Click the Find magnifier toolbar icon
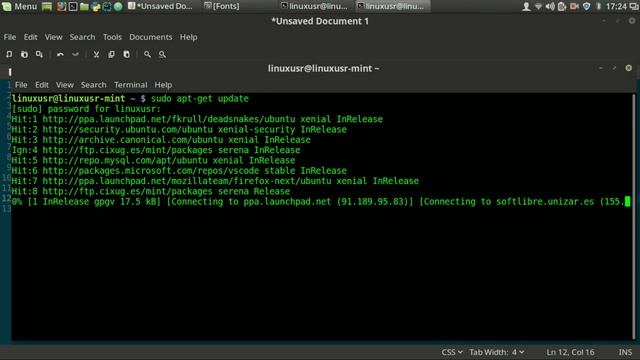 (x=147, y=54)
